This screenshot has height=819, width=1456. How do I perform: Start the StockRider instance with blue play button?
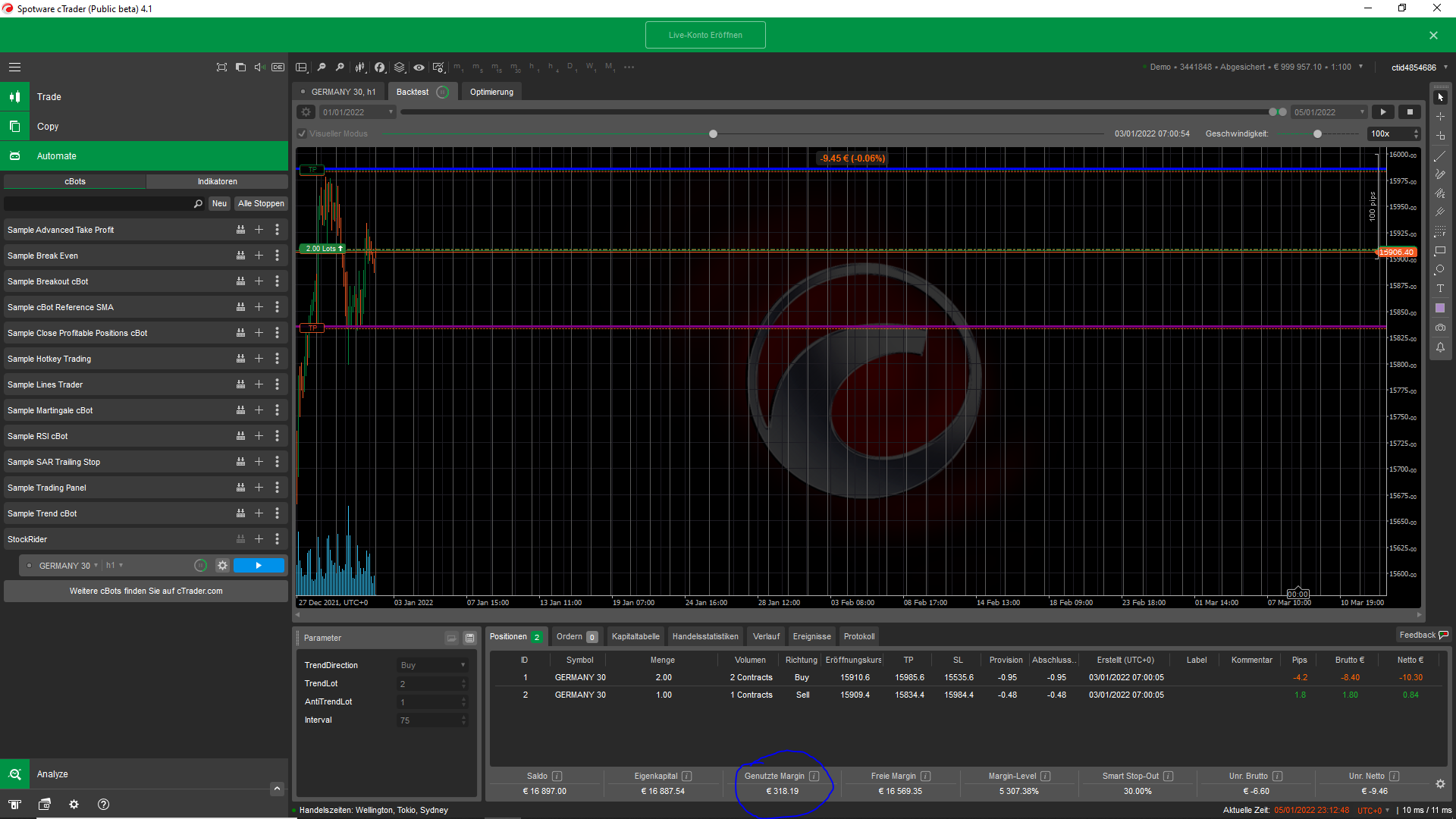[259, 566]
